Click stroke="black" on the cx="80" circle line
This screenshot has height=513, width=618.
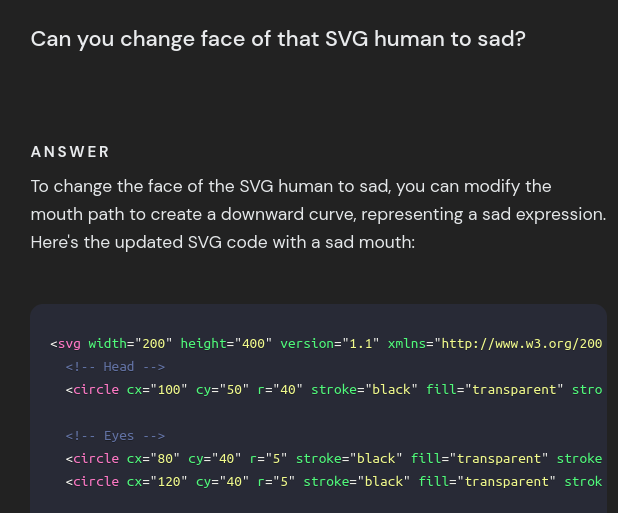click(x=349, y=459)
